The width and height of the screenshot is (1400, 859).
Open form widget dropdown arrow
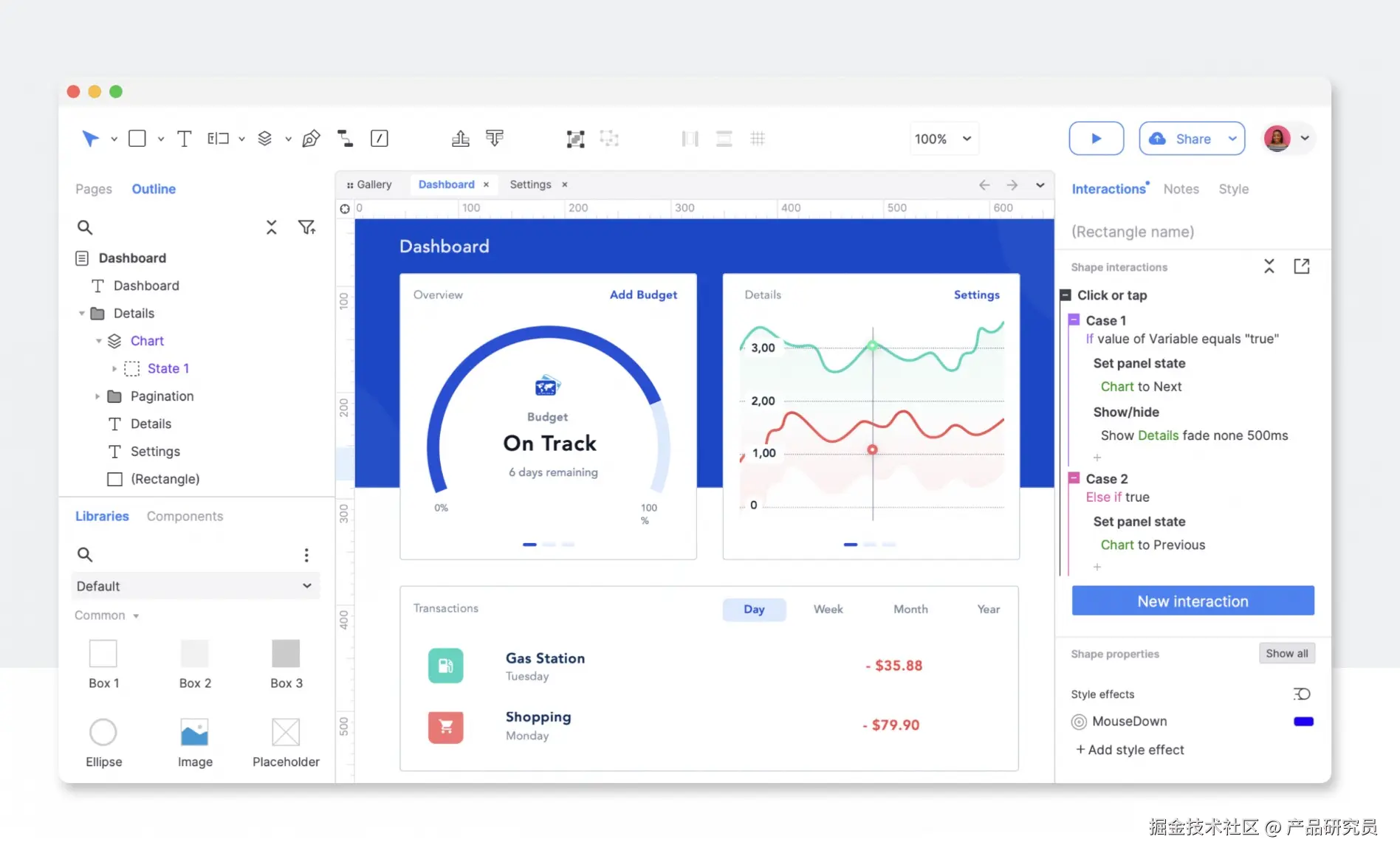[241, 139]
